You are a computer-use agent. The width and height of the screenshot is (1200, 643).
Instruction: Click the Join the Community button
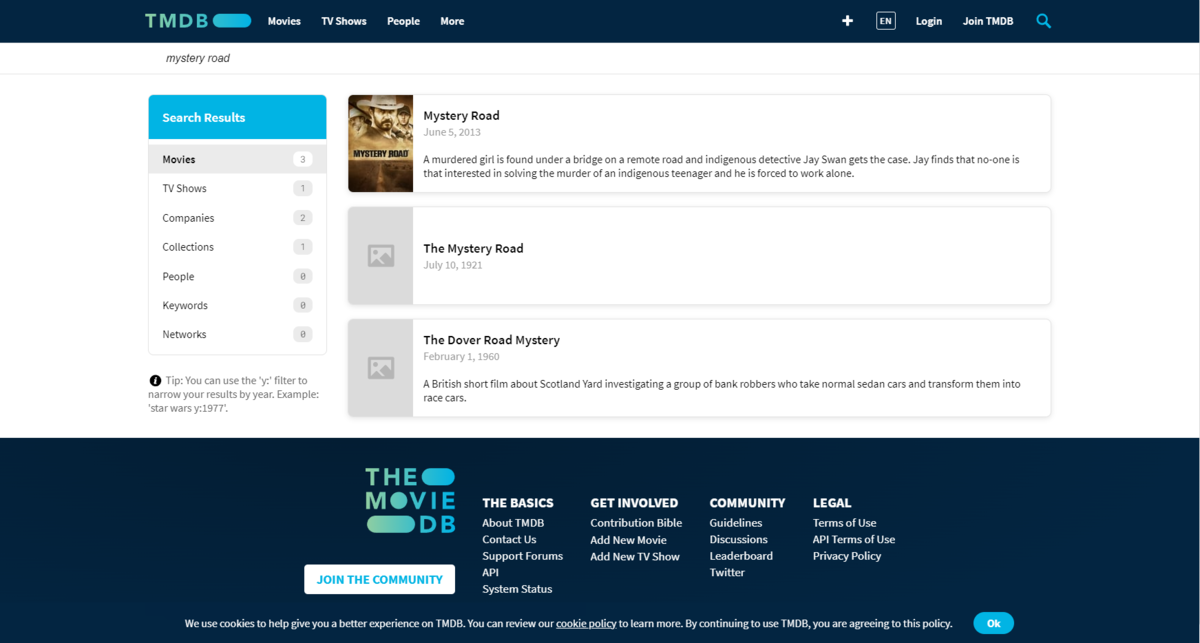coord(379,579)
